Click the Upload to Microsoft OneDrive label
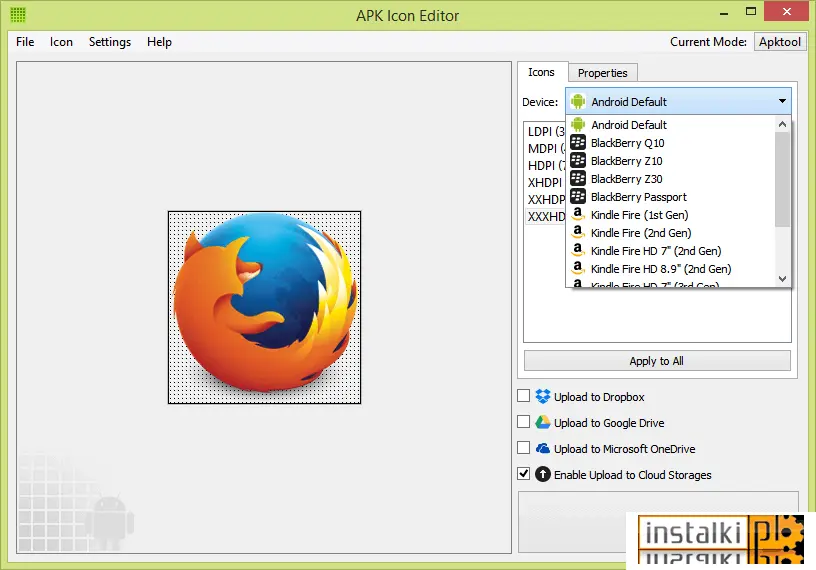 tap(624, 449)
